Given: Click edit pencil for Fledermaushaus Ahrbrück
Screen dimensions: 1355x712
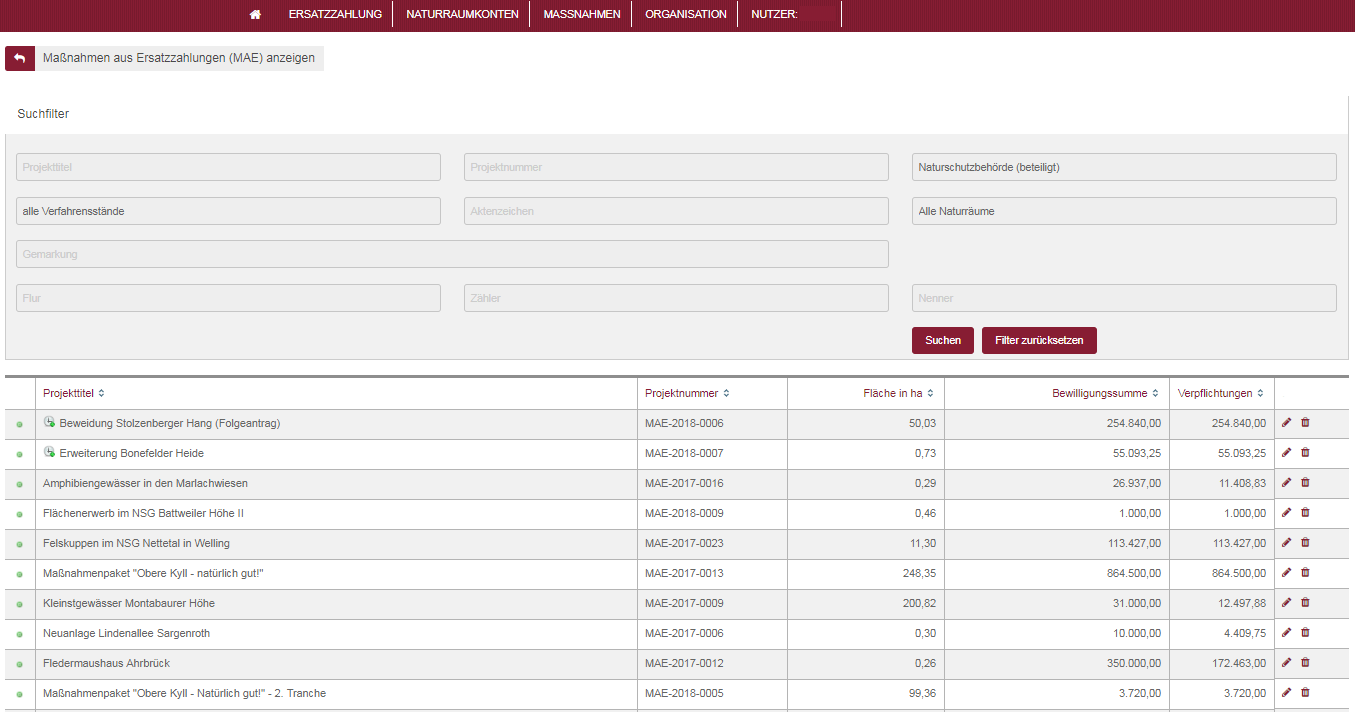Looking at the screenshot, I should (1287, 663).
